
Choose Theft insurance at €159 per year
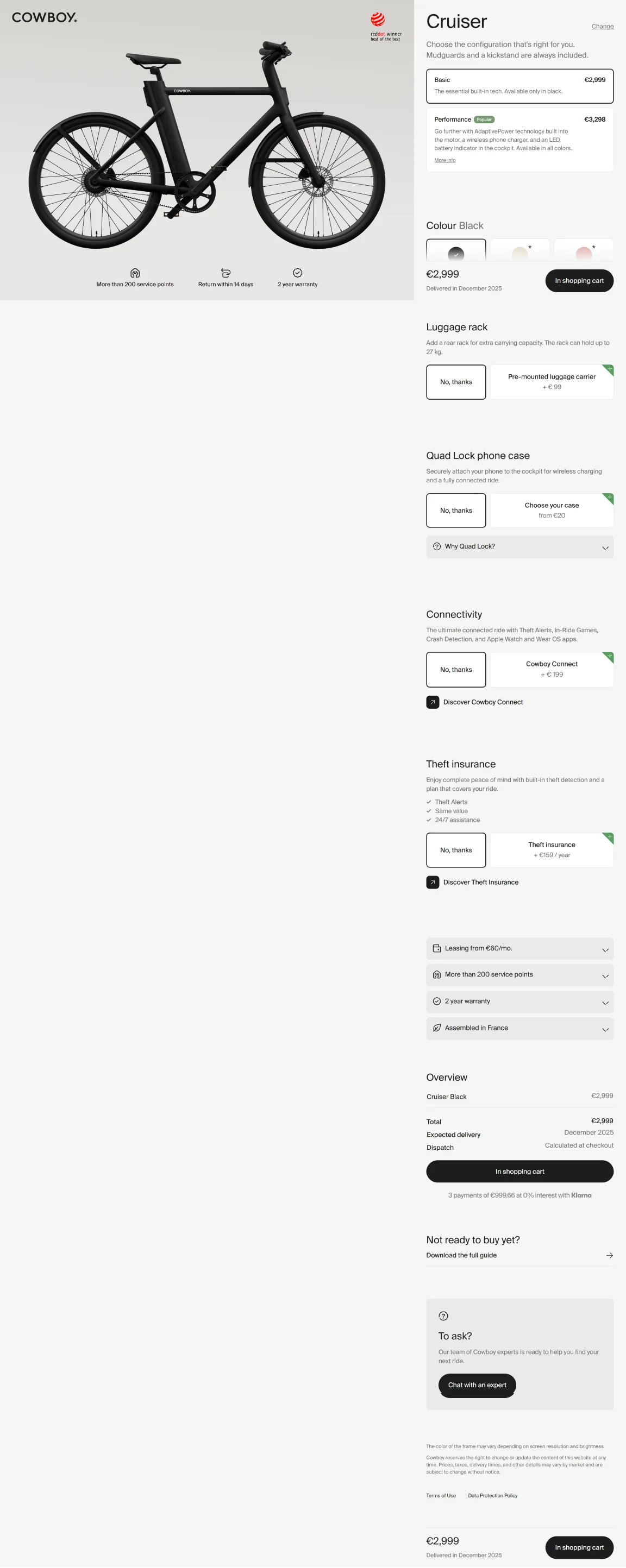pyautogui.click(x=551, y=850)
